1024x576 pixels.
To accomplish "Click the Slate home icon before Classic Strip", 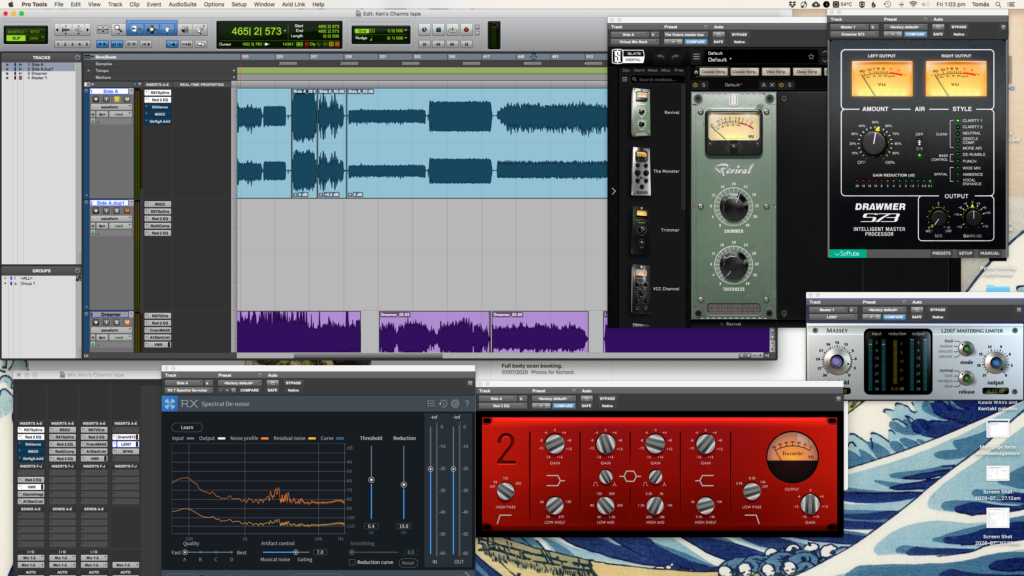I will click(696, 72).
